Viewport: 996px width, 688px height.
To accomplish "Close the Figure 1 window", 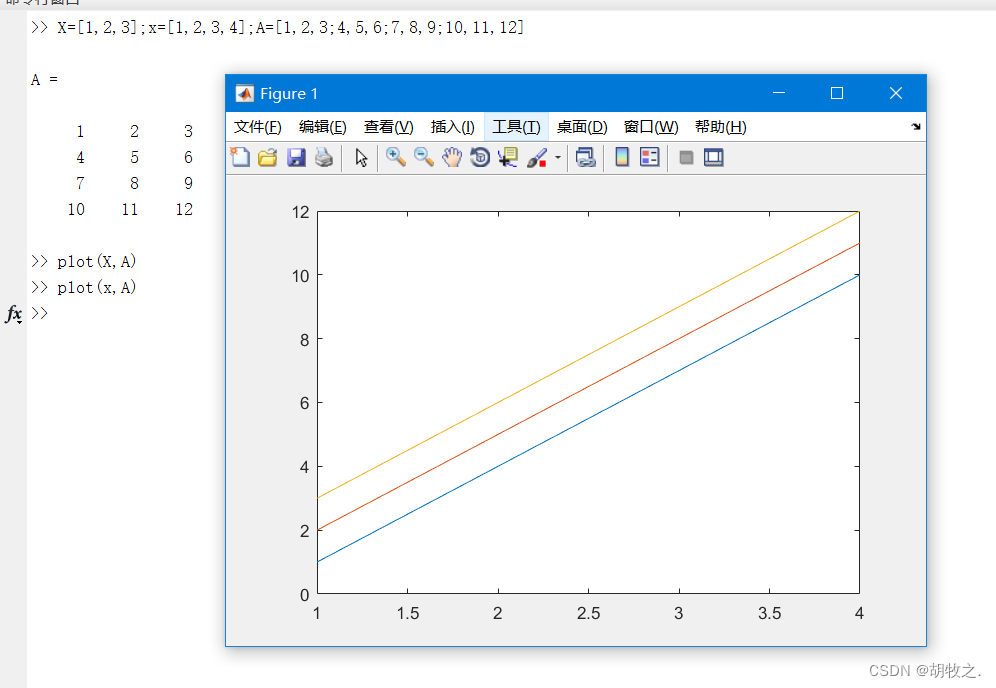I will click(896, 93).
